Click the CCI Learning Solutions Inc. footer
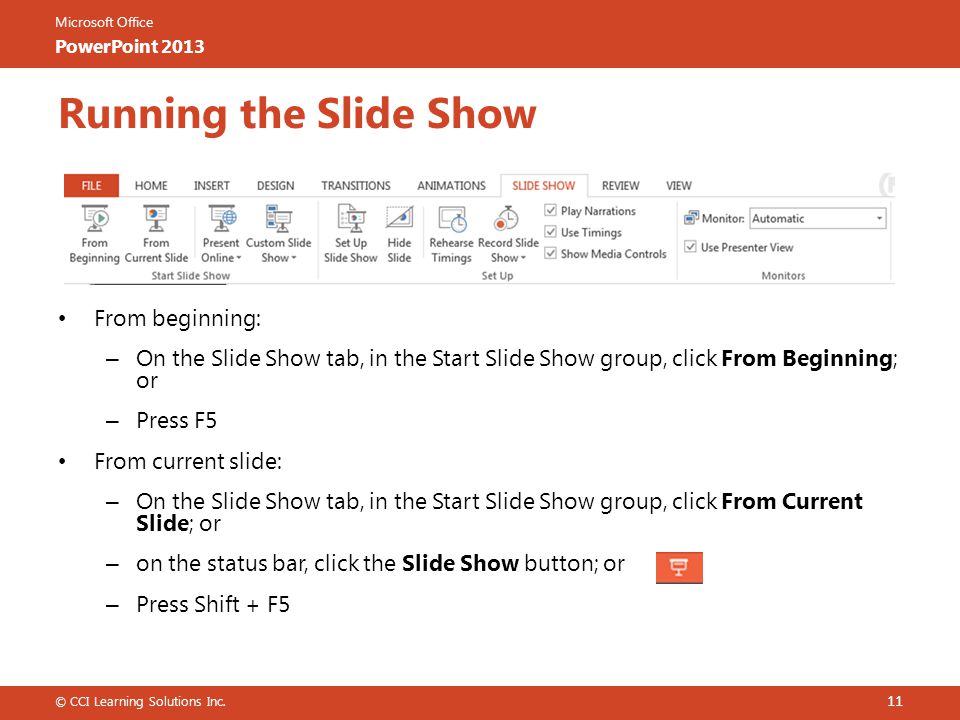The height and width of the screenshot is (720, 960). pyautogui.click(x=140, y=702)
